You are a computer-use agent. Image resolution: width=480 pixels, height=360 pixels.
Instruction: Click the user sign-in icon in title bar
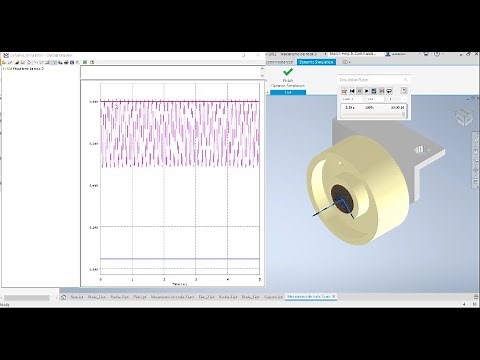[388, 54]
